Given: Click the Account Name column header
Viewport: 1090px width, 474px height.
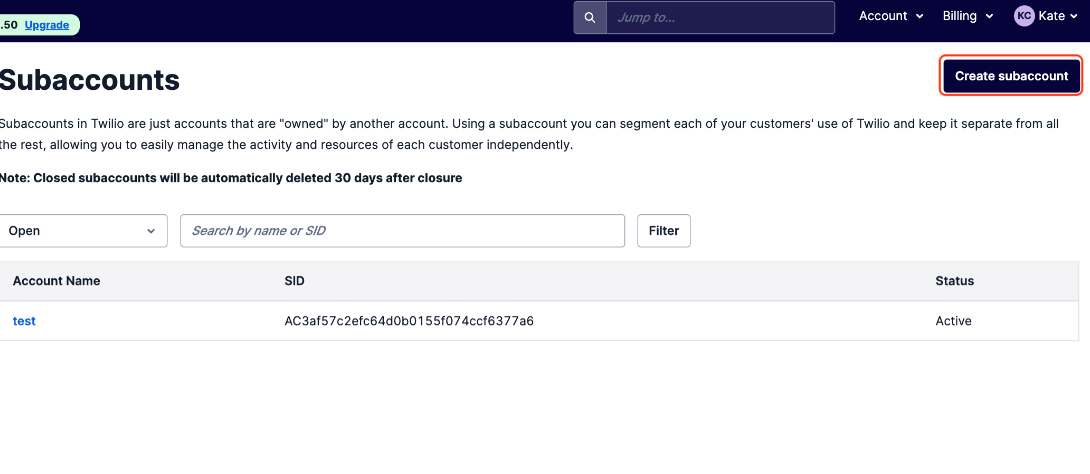Looking at the screenshot, I should point(56,281).
